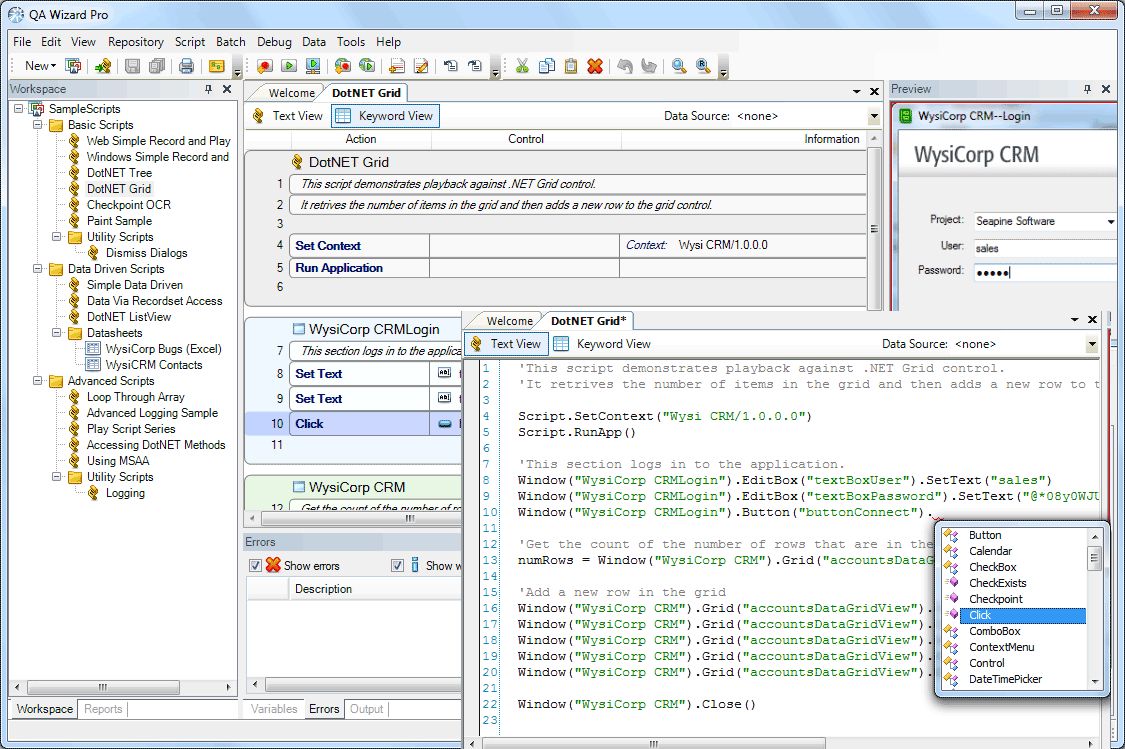The width and height of the screenshot is (1125, 749).
Task: Select the DotNET Grid* tab
Action: click(x=588, y=321)
